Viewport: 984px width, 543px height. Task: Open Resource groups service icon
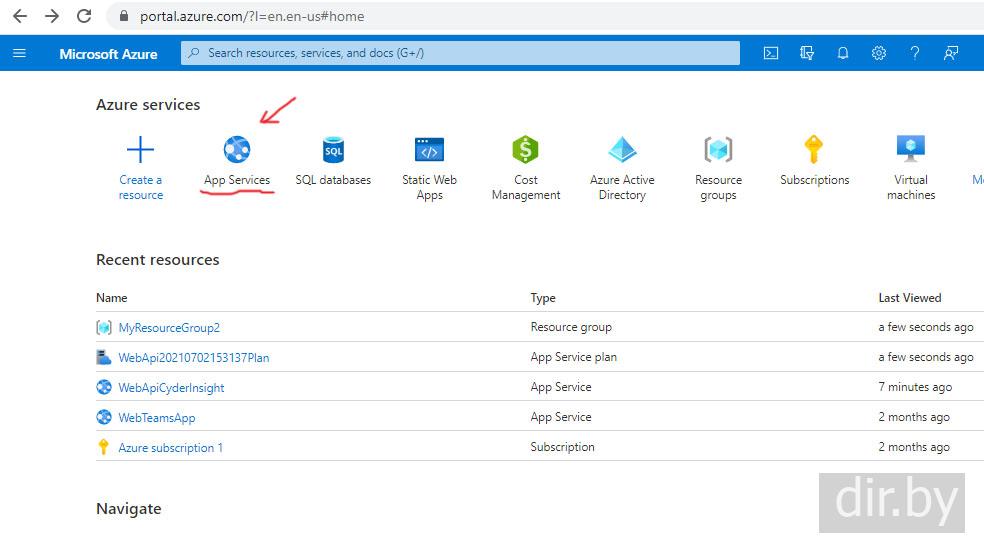click(x=718, y=150)
